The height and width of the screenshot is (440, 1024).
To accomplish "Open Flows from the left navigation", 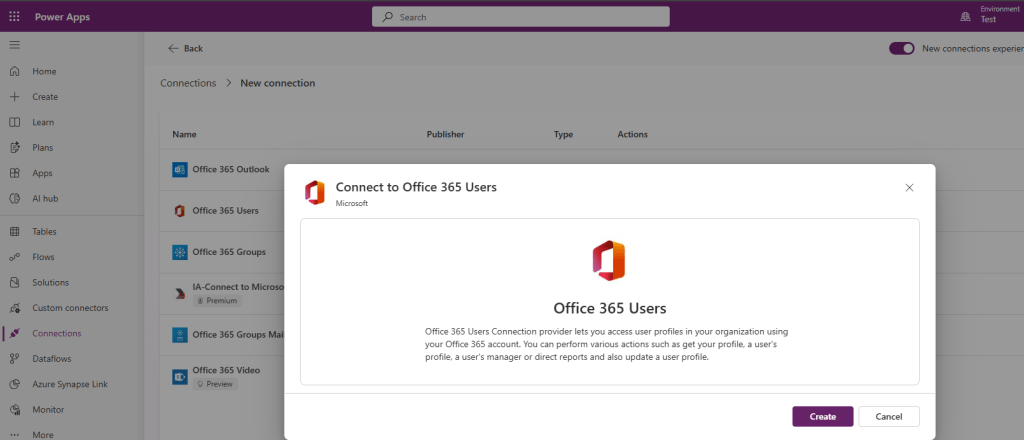I will (x=43, y=257).
